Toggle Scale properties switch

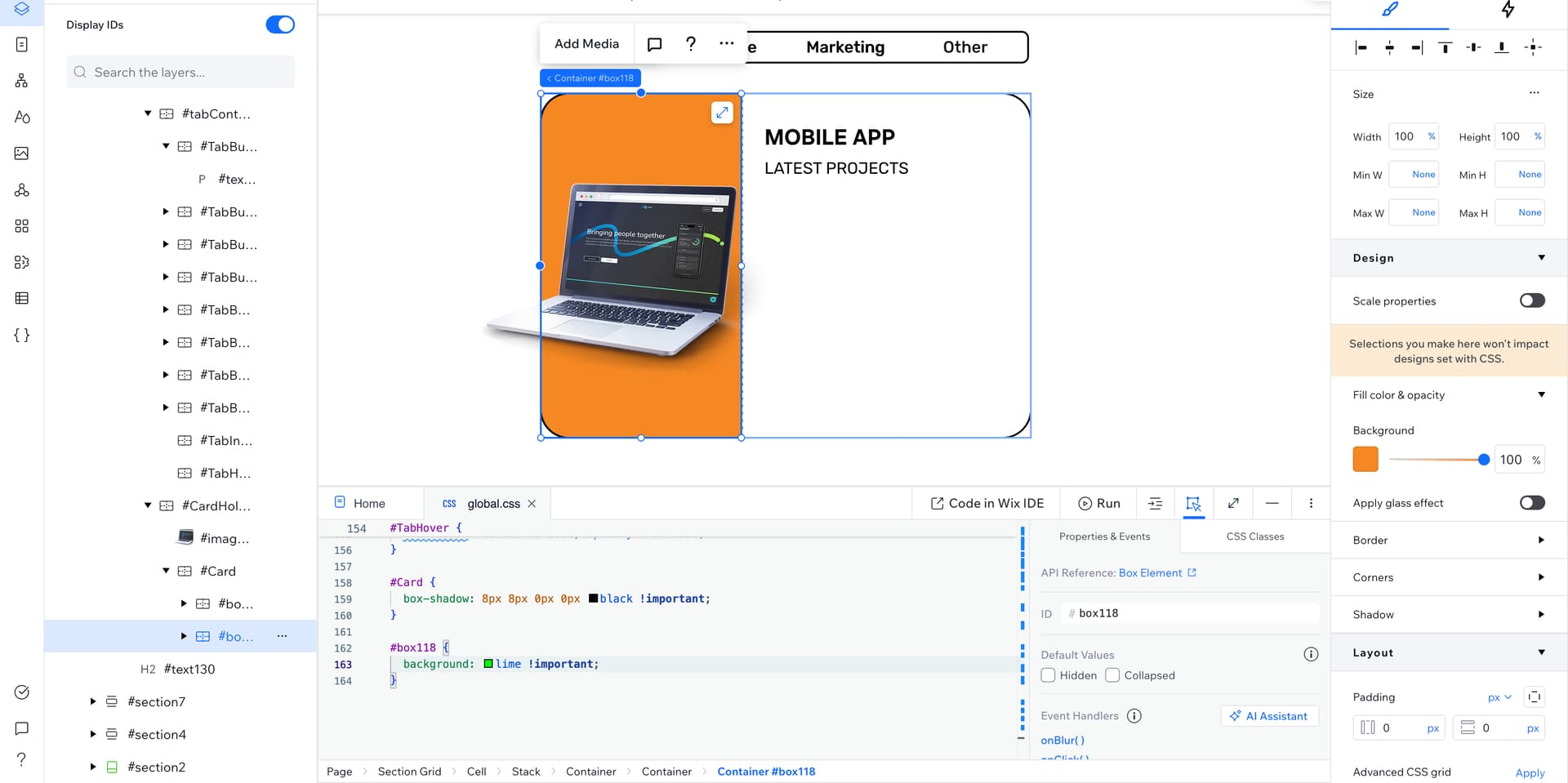click(x=1532, y=300)
